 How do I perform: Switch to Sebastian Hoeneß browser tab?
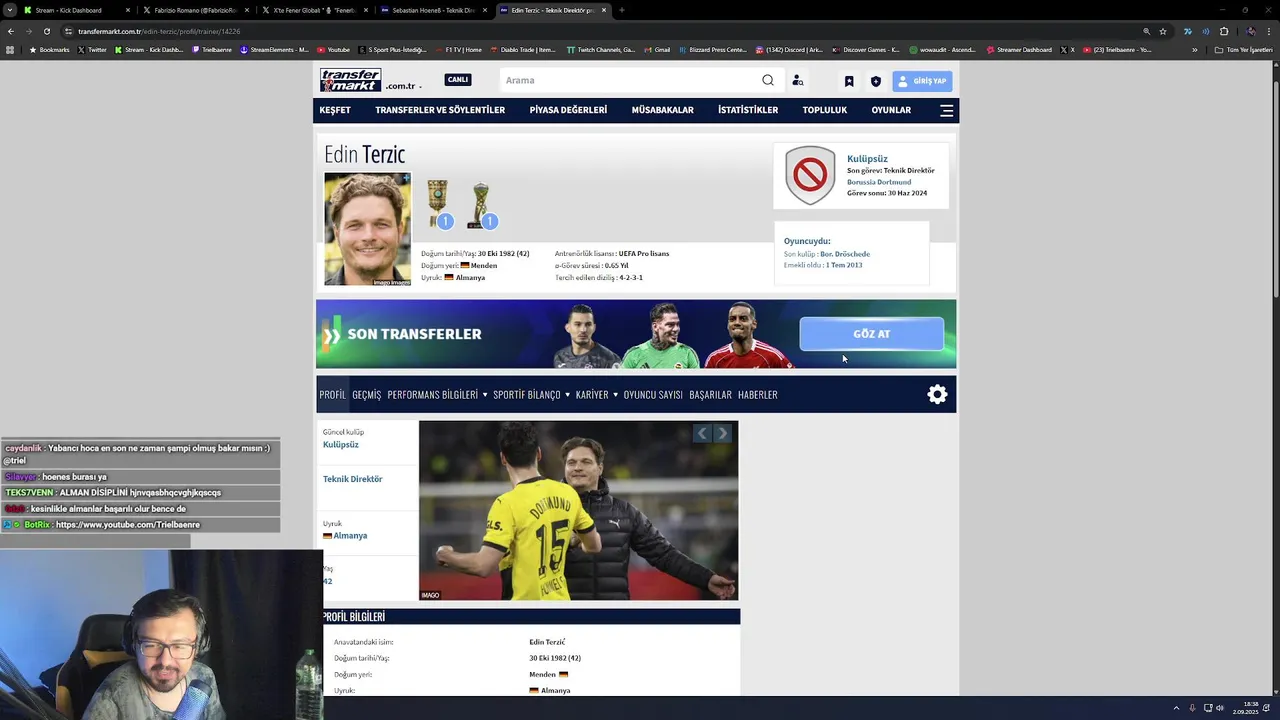(x=433, y=10)
